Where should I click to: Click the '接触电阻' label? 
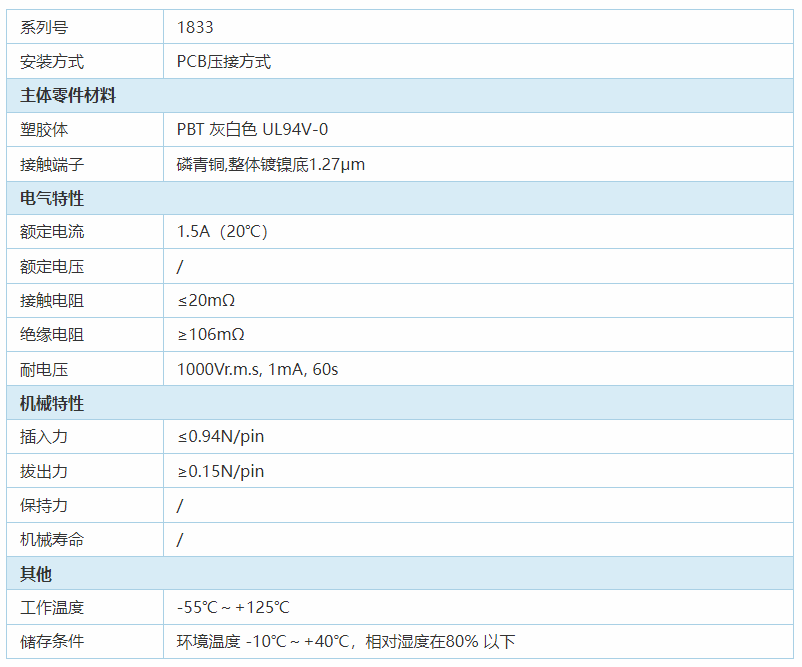[x=52, y=300]
